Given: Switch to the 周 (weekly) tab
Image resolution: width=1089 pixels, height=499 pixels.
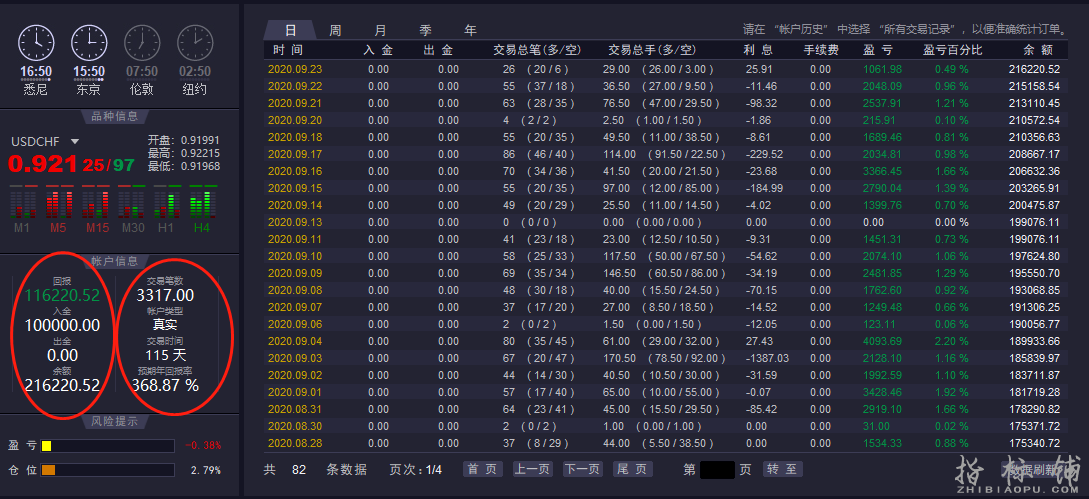Looking at the screenshot, I should pos(335,30).
